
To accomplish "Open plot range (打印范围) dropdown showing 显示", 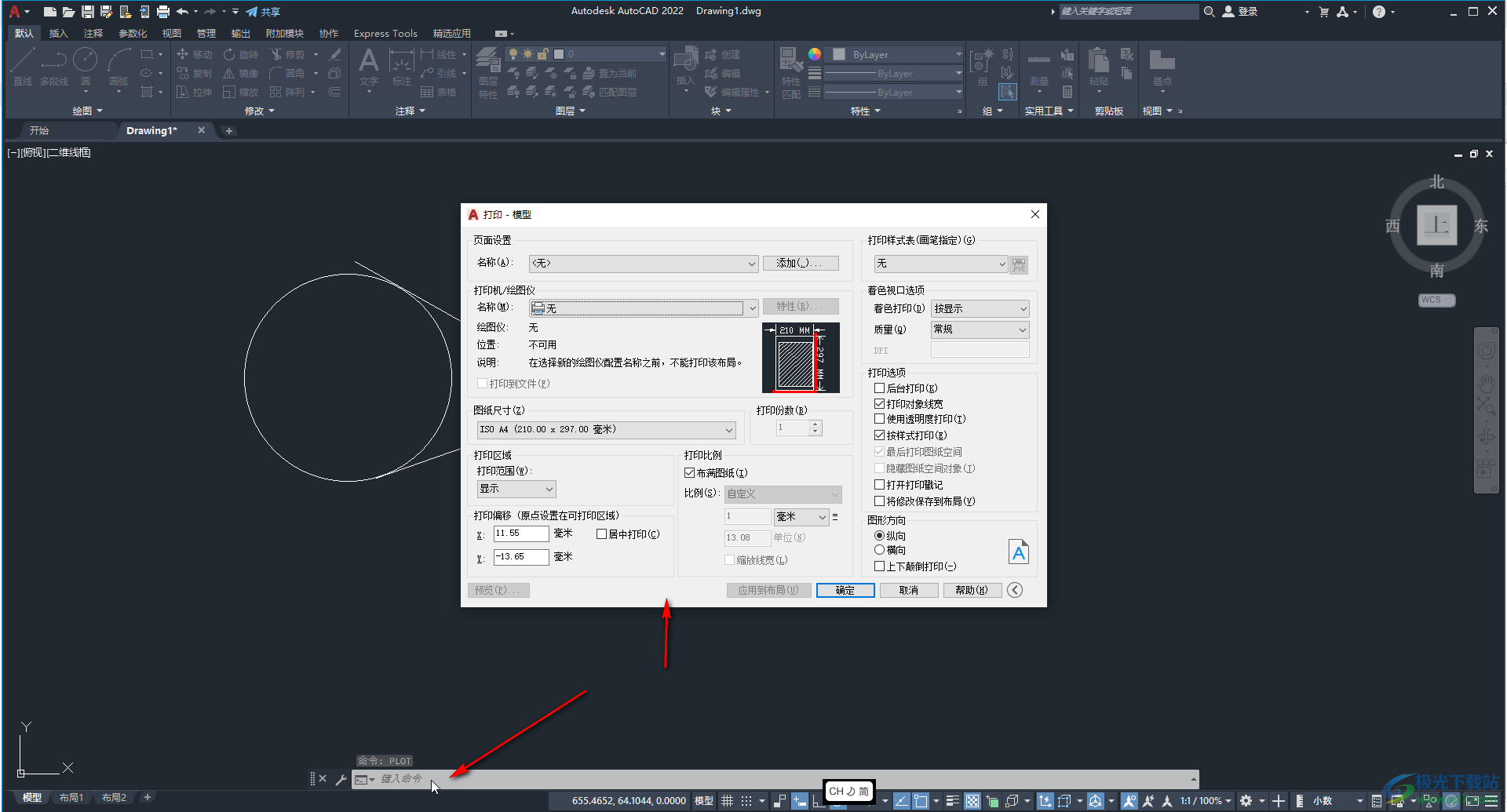I will tap(516, 489).
